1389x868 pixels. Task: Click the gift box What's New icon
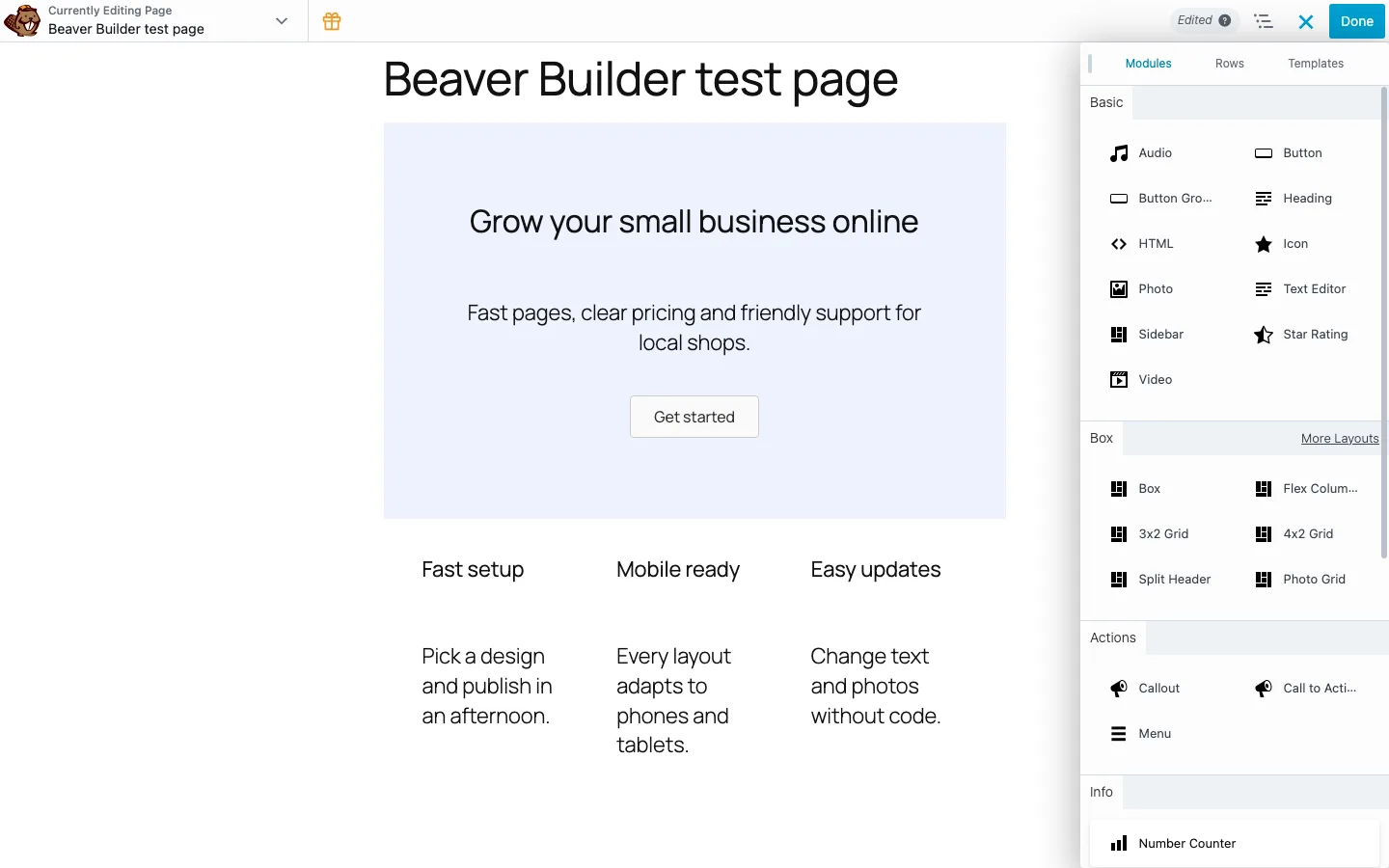pyautogui.click(x=332, y=21)
